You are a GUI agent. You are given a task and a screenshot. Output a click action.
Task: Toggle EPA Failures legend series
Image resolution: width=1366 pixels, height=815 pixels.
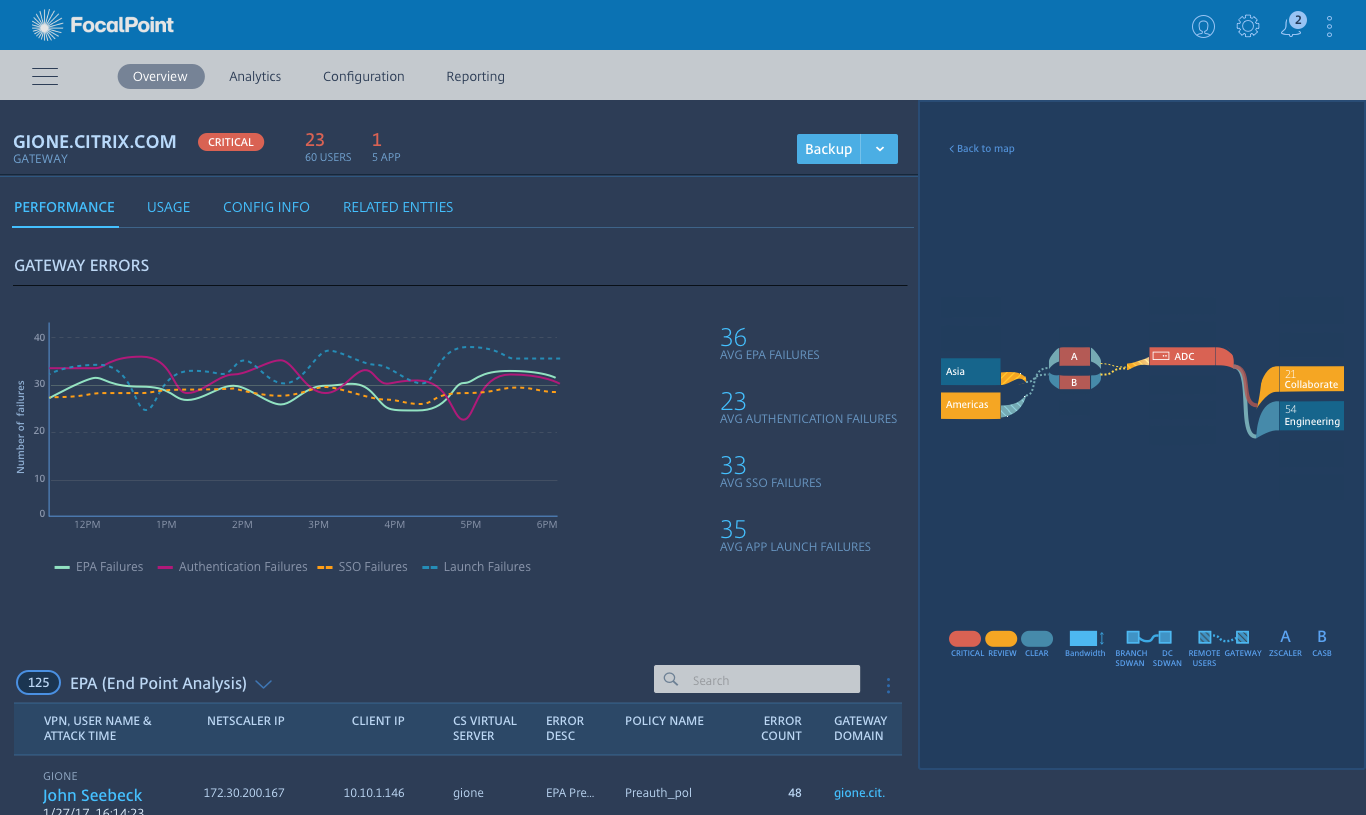pos(98,567)
